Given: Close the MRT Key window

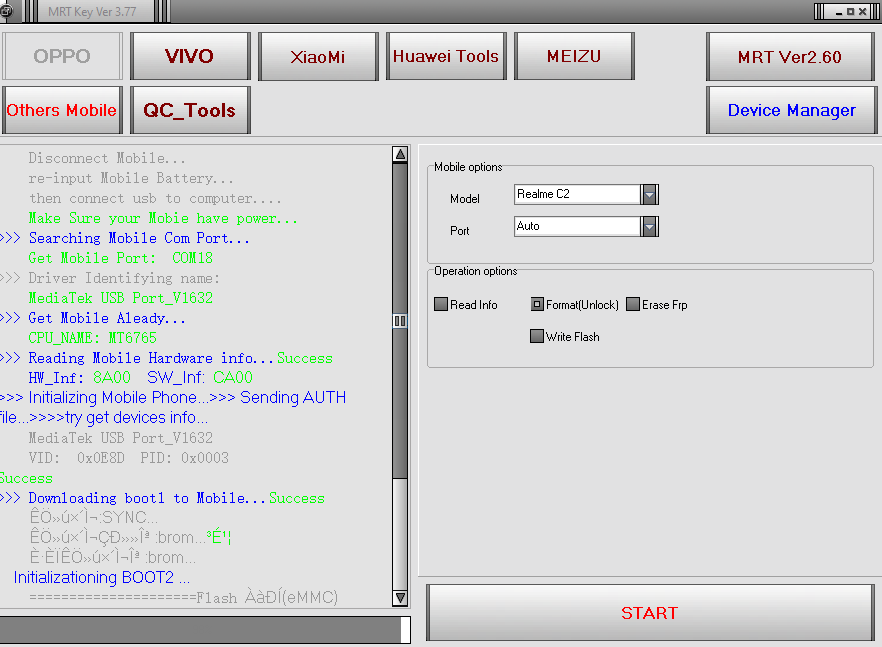Looking at the screenshot, I should pyautogui.click(x=862, y=11).
